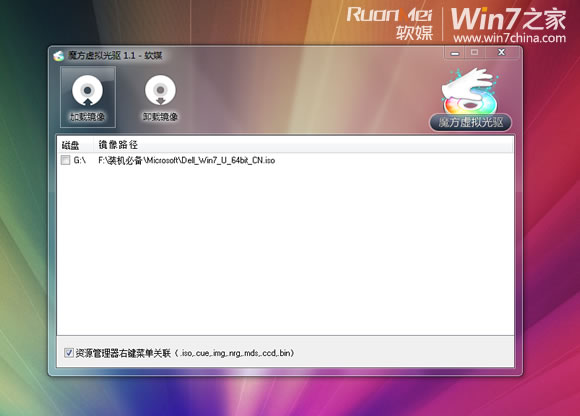Toggle the 资源管理器右键菜单关联 checkbox
Viewport: 580px width, 416px height.
(x=69, y=353)
